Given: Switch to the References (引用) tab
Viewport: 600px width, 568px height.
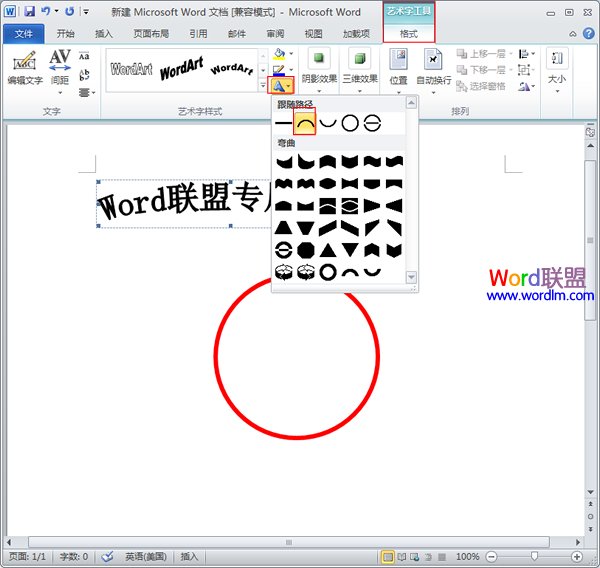Looking at the screenshot, I should [x=198, y=34].
